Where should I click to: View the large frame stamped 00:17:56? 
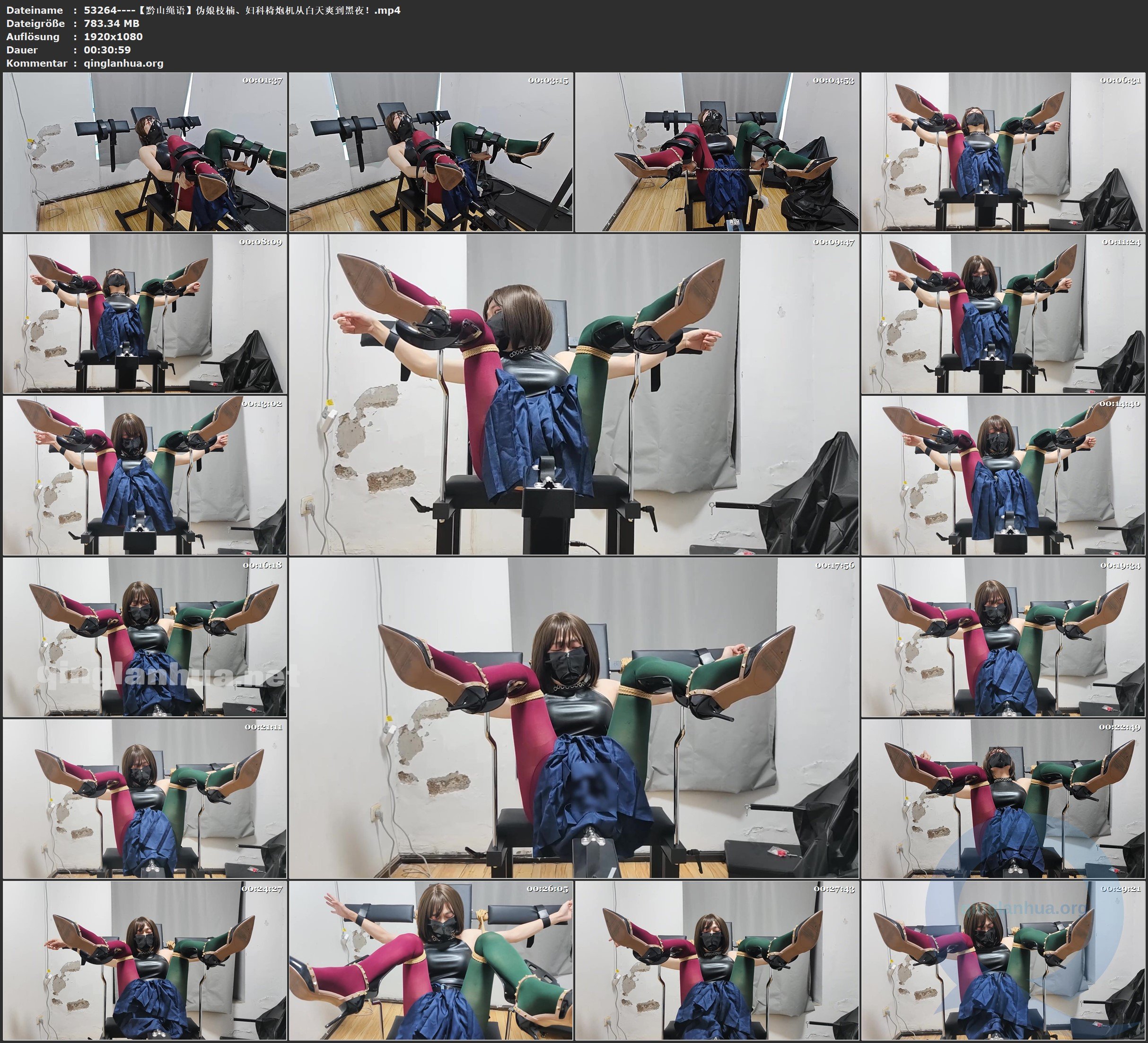point(574,718)
